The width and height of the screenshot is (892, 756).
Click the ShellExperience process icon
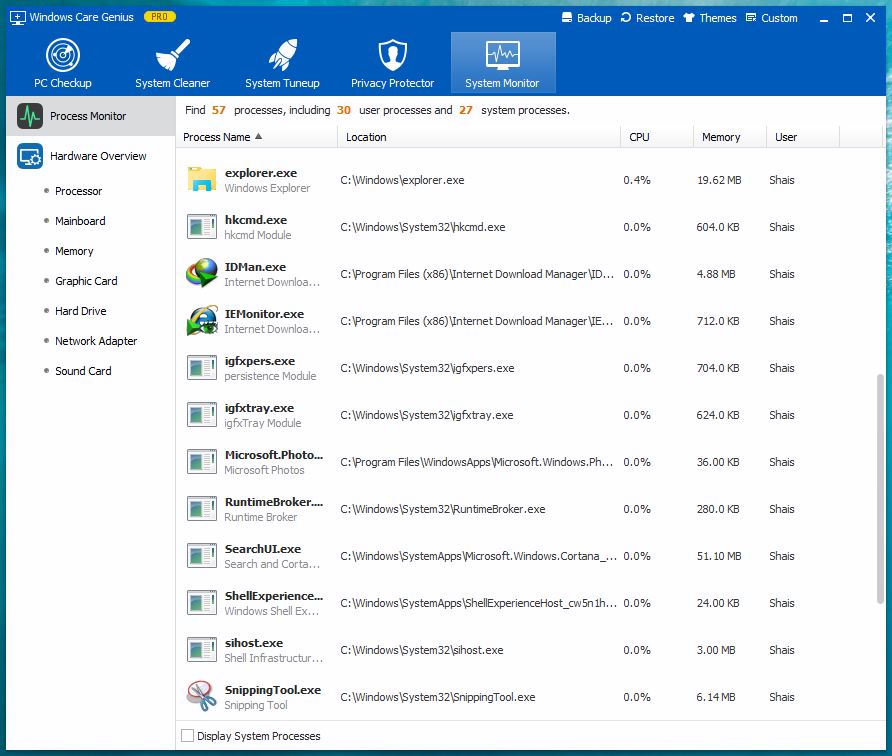[x=201, y=603]
